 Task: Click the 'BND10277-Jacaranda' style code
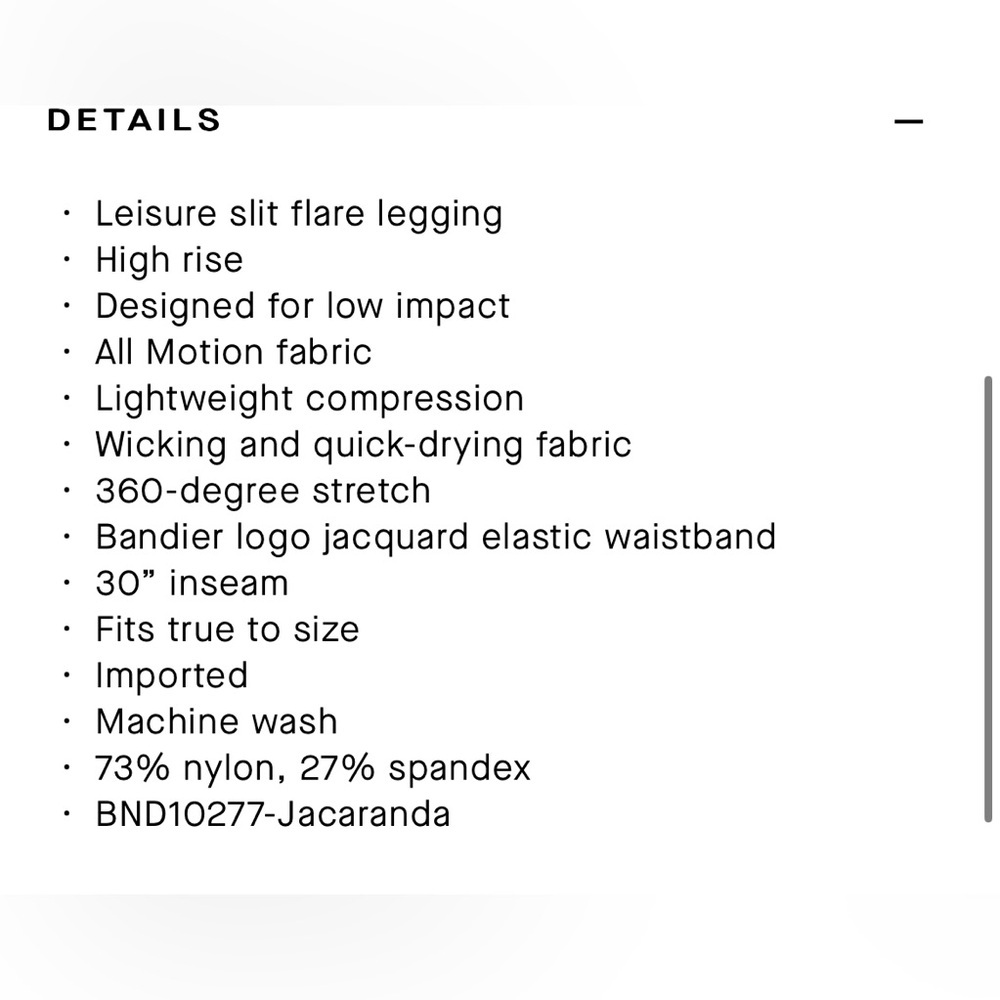tap(273, 813)
